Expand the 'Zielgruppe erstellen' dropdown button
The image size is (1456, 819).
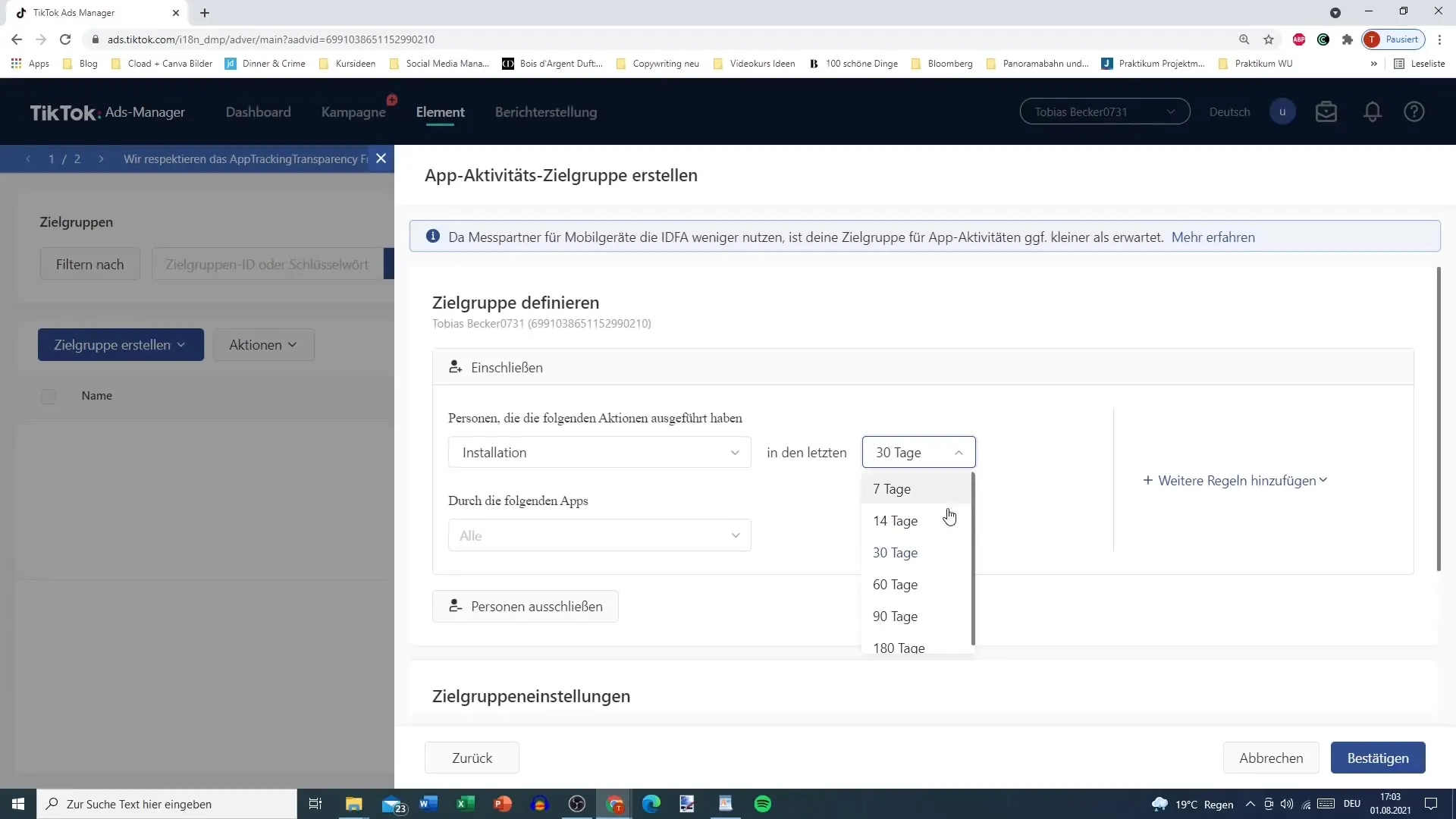click(x=121, y=344)
